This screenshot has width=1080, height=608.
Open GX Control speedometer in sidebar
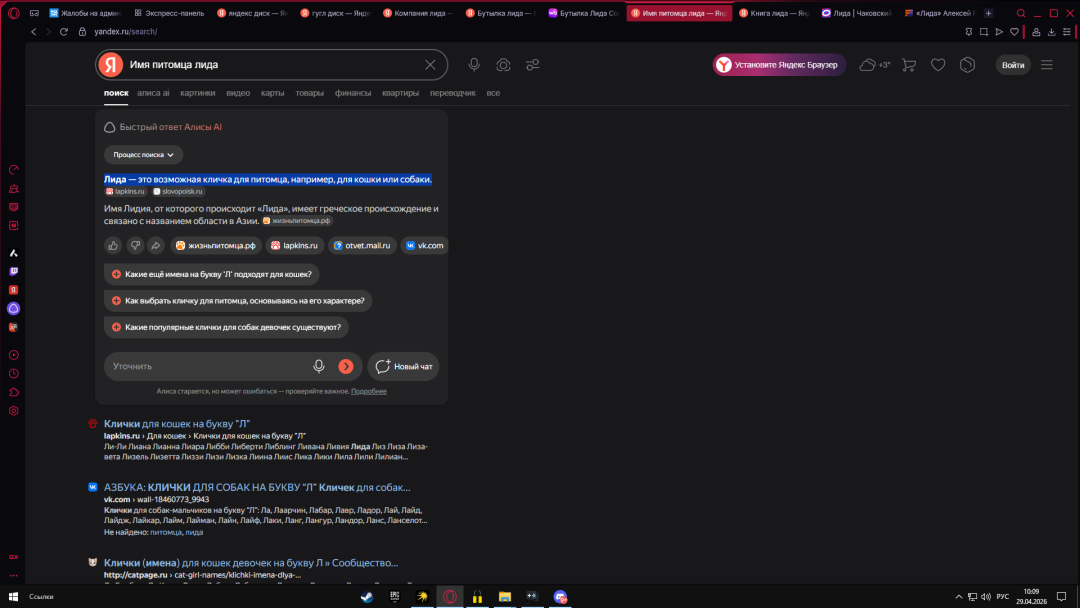point(14,170)
